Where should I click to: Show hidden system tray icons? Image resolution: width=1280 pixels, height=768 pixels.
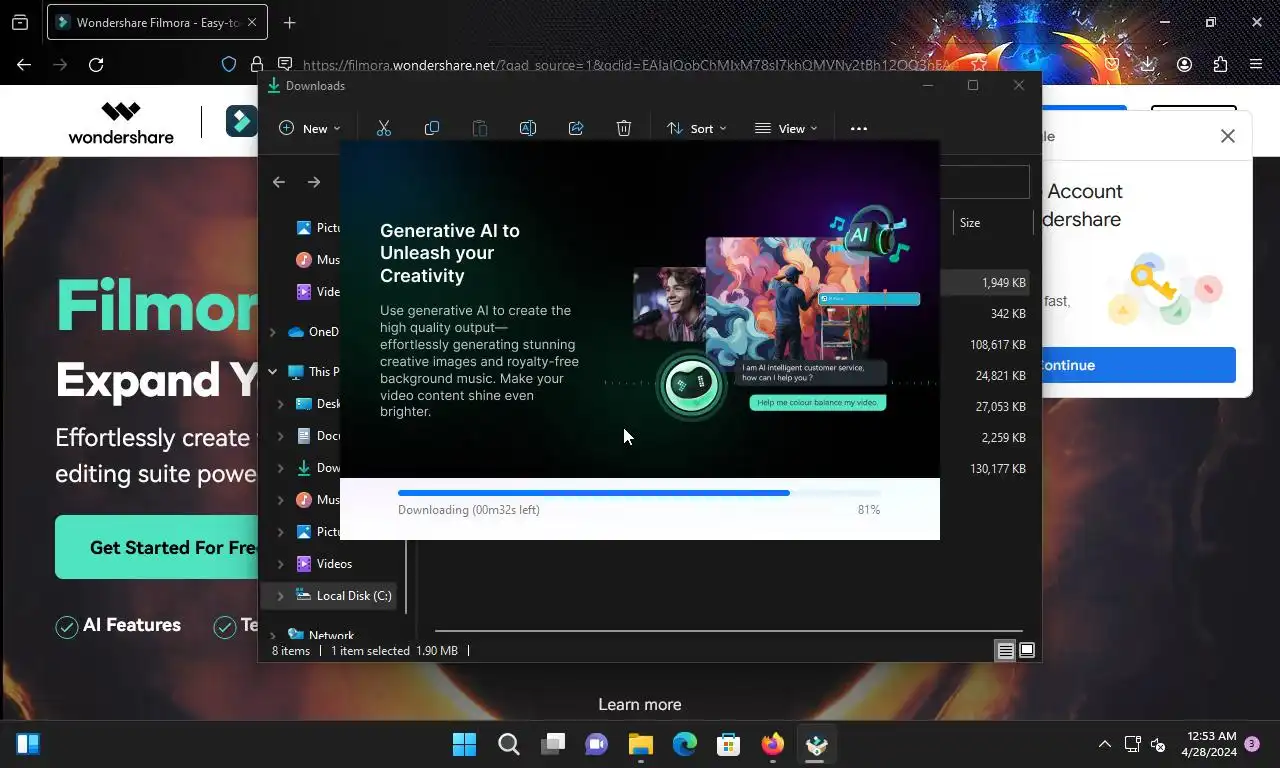pyautogui.click(x=1104, y=744)
